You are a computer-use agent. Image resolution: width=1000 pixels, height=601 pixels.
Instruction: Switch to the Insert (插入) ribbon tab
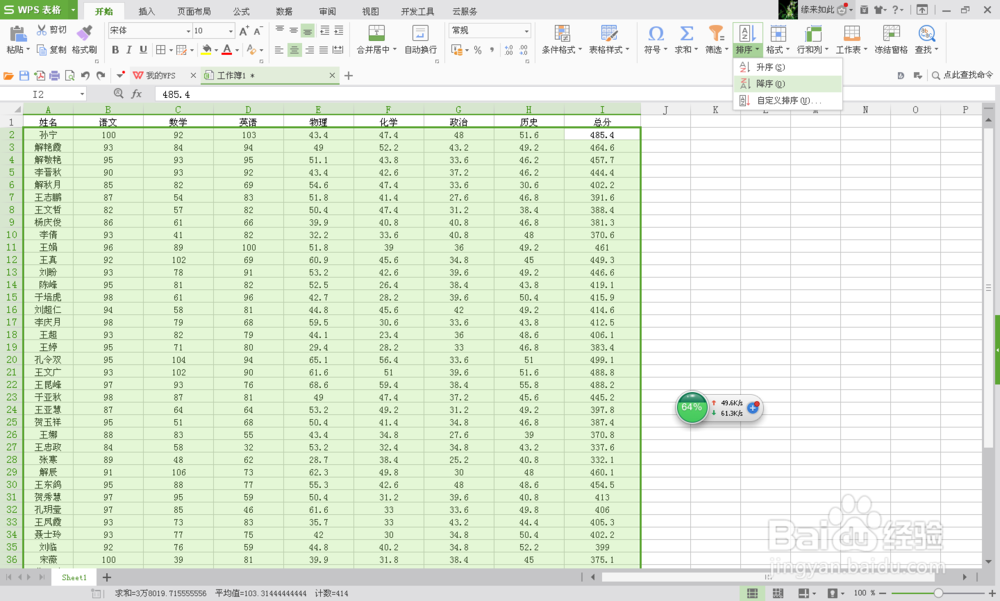(x=147, y=11)
